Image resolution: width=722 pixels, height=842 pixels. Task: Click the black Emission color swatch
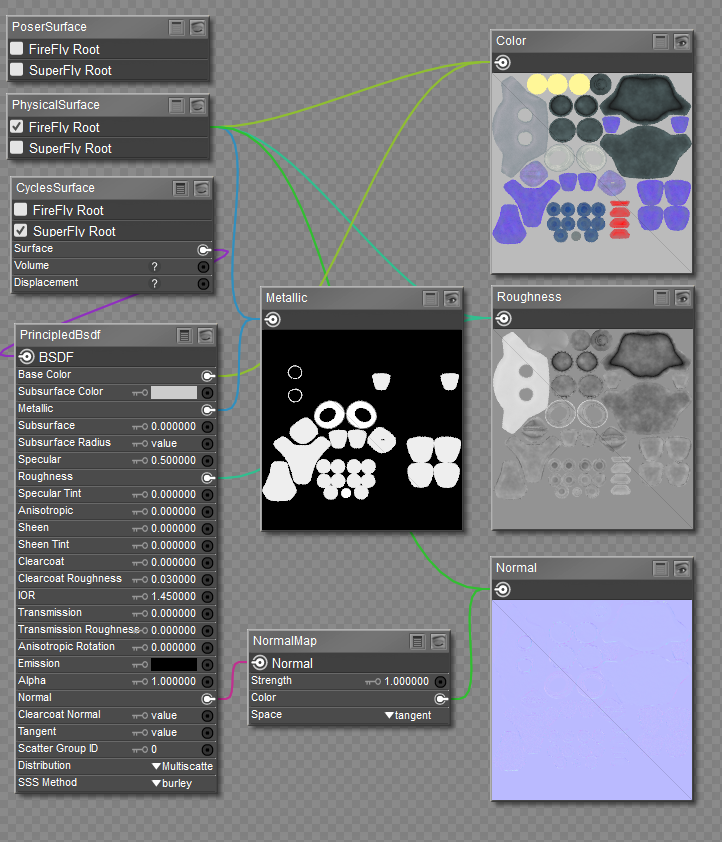point(174,664)
